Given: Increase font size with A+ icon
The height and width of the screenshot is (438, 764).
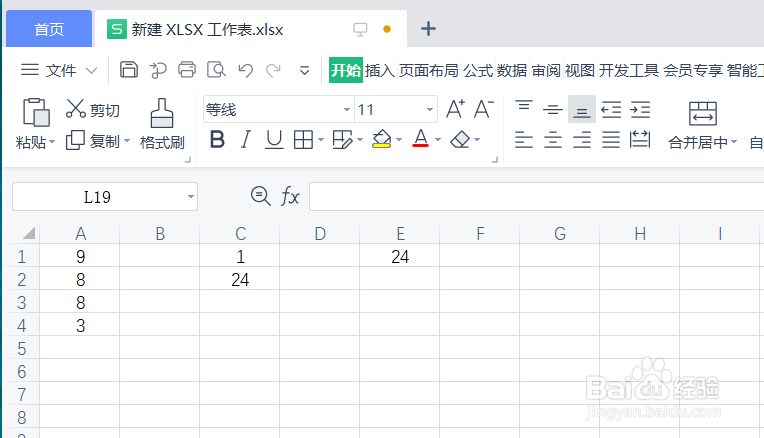Looking at the screenshot, I should (x=455, y=109).
